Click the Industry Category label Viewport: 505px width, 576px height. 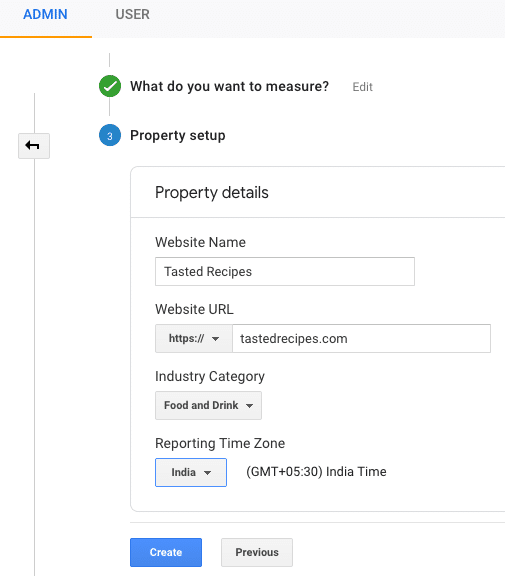pyautogui.click(x=210, y=377)
